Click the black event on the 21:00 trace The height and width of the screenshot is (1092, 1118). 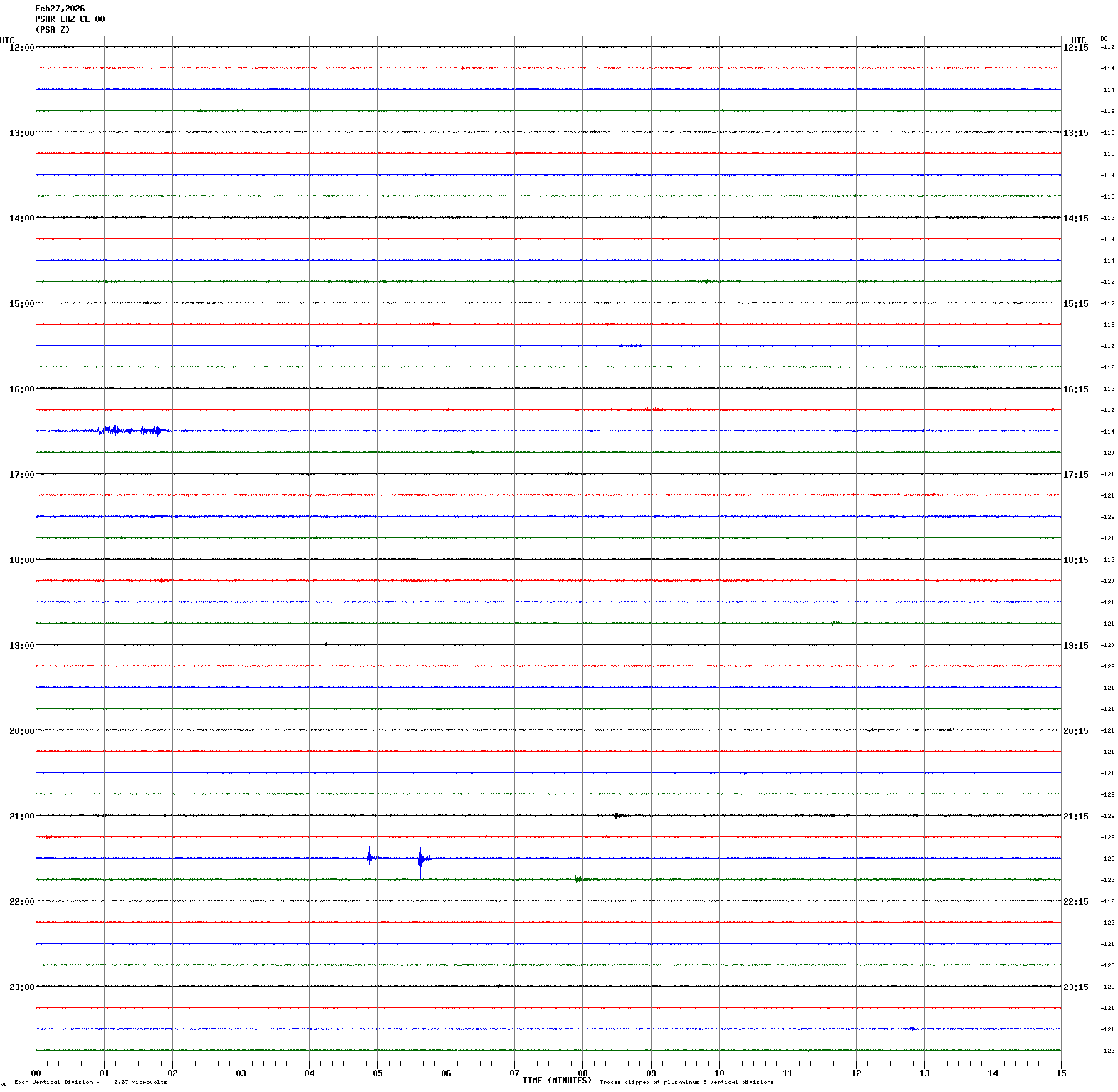tap(617, 816)
